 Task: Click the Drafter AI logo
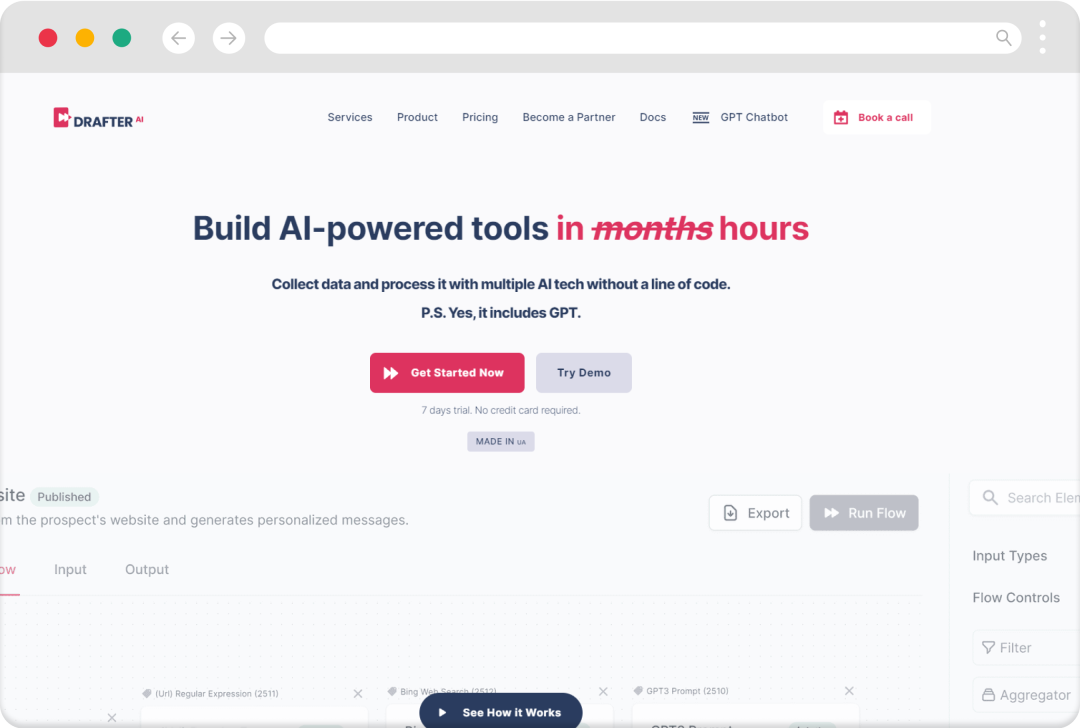(98, 118)
